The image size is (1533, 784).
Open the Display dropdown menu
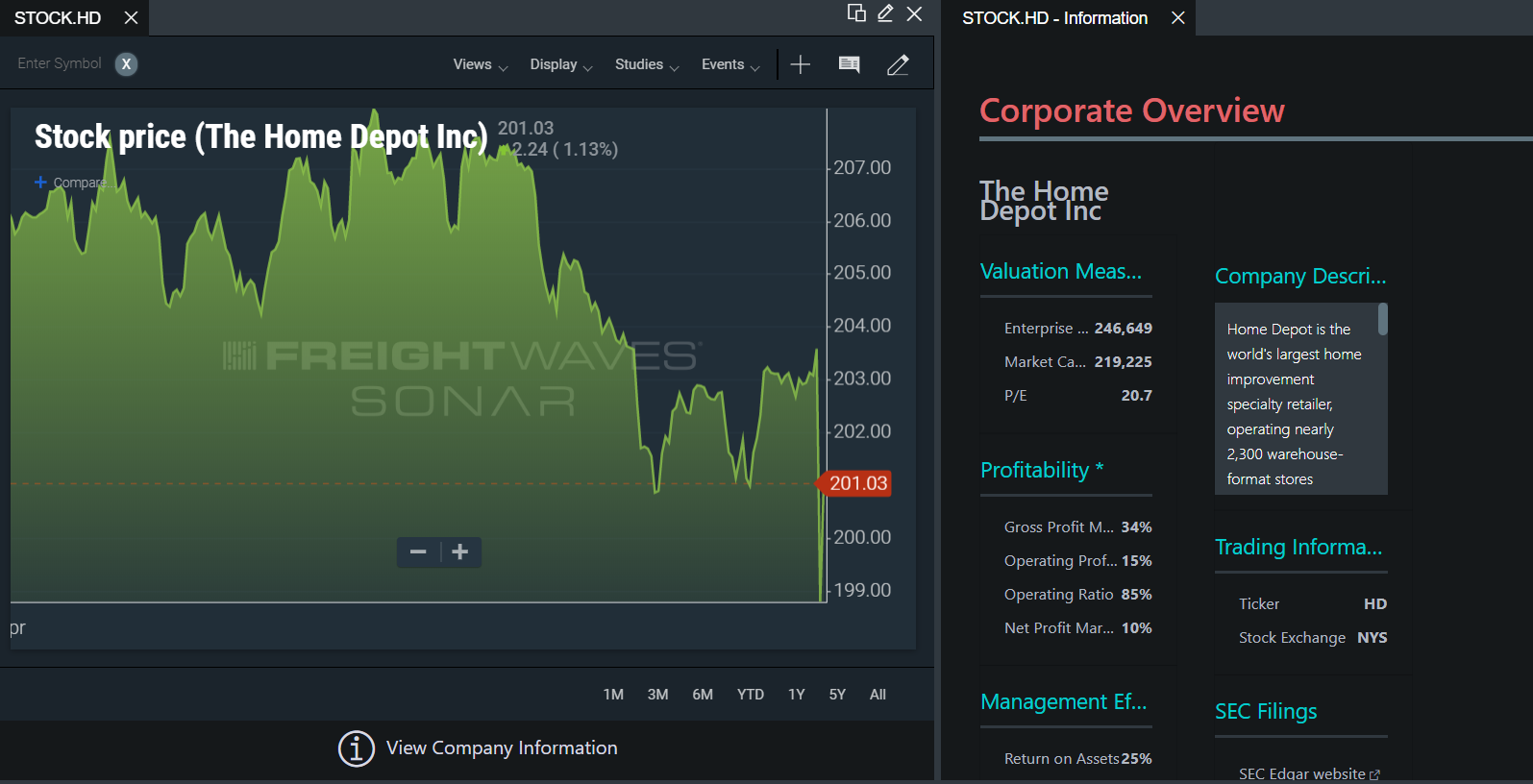coord(561,64)
